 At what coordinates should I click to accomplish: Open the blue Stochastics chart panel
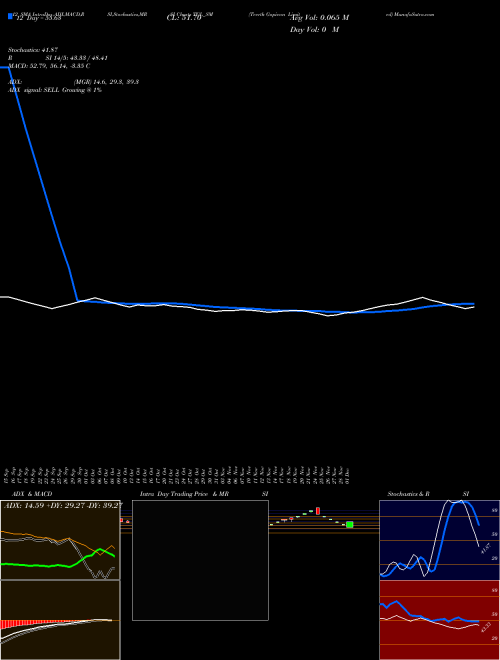click(x=439, y=540)
